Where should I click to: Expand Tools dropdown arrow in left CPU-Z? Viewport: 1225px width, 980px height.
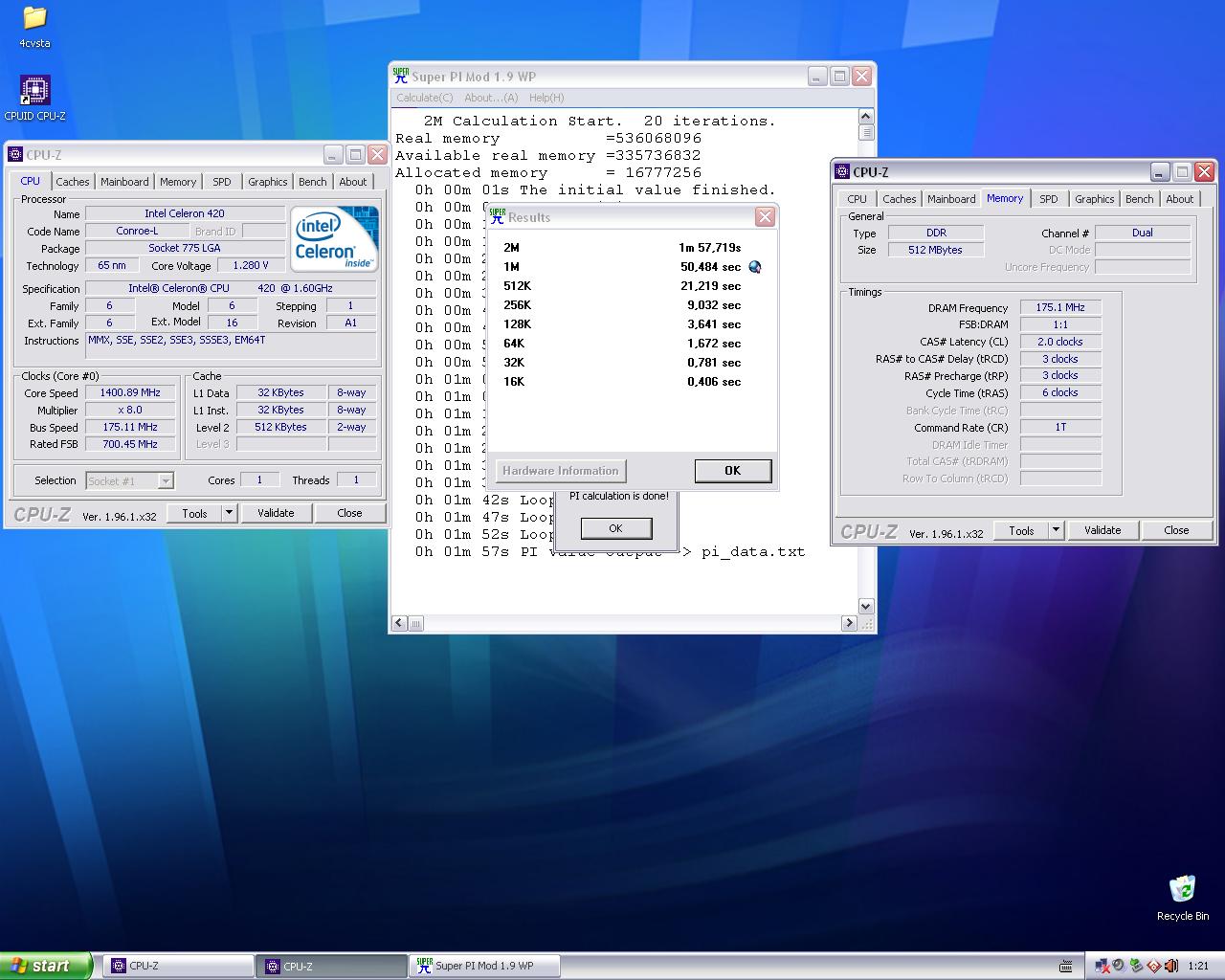pyautogui.click(x=229, y=513)
